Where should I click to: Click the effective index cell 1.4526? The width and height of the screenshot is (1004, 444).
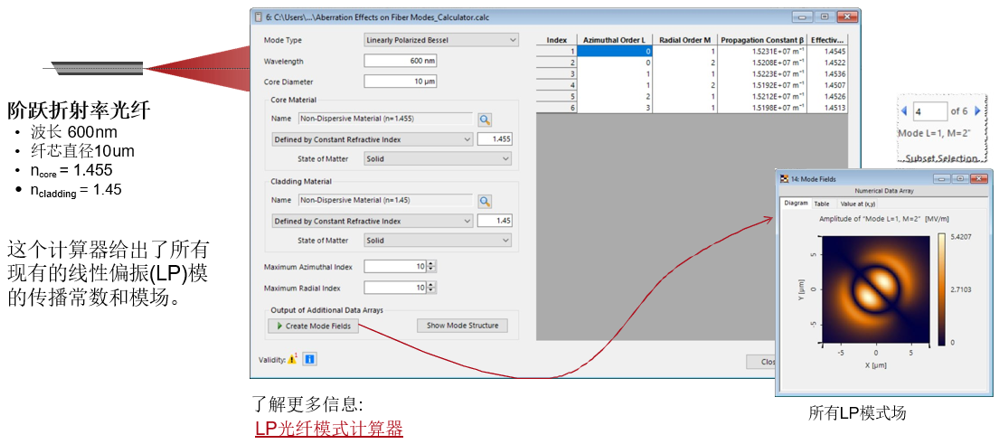827,97
